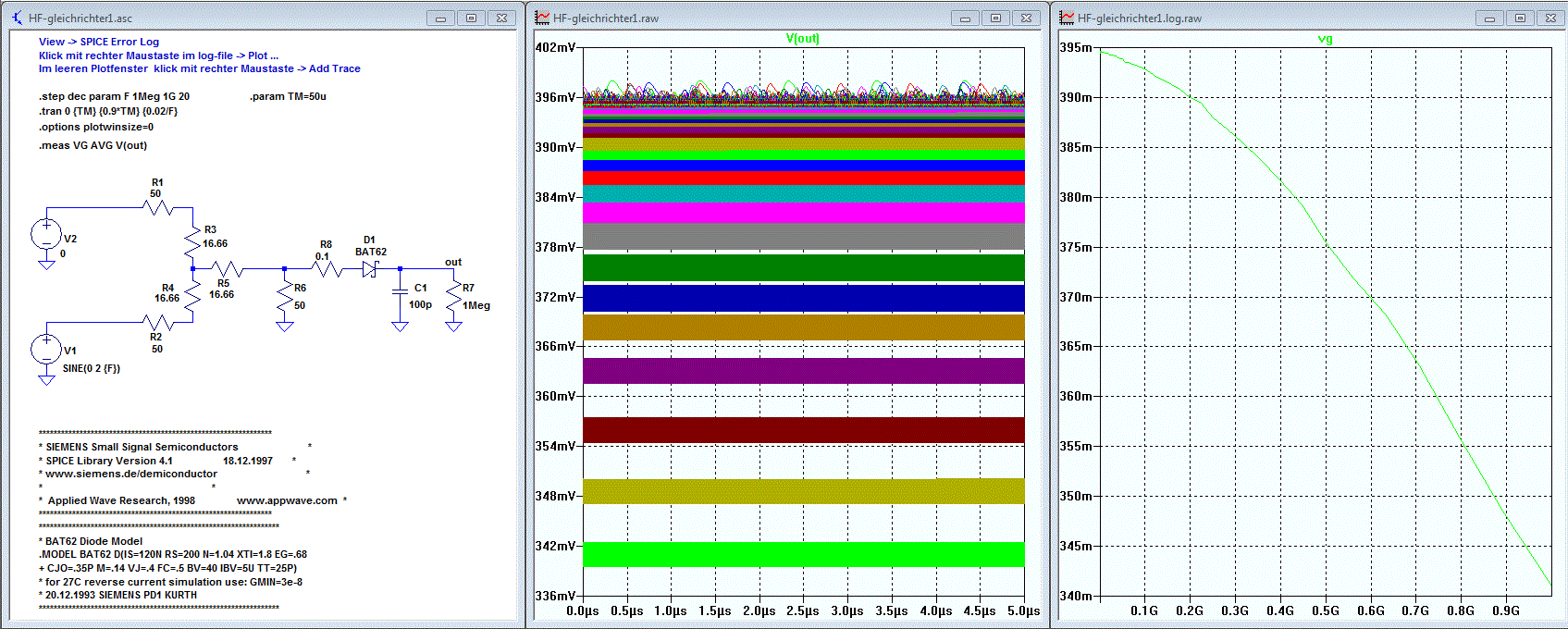Click the 'out' net label

point(453,262)
